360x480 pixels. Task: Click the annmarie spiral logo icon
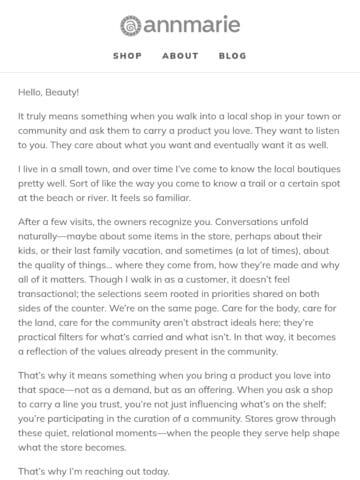coord(131,26)
